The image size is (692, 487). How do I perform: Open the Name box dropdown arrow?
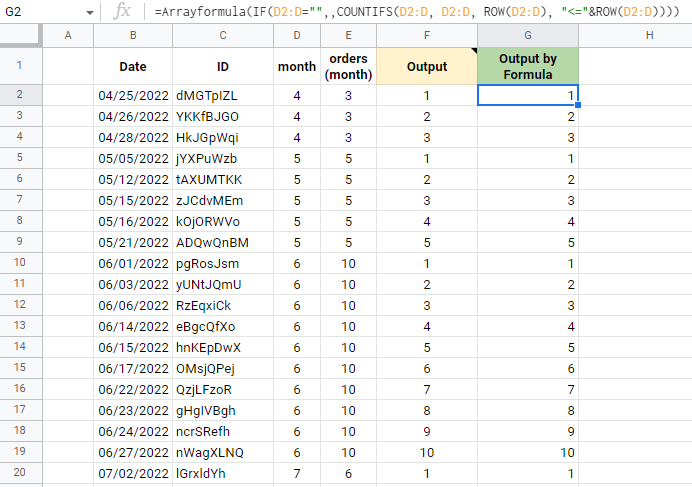tap(90, 12)
